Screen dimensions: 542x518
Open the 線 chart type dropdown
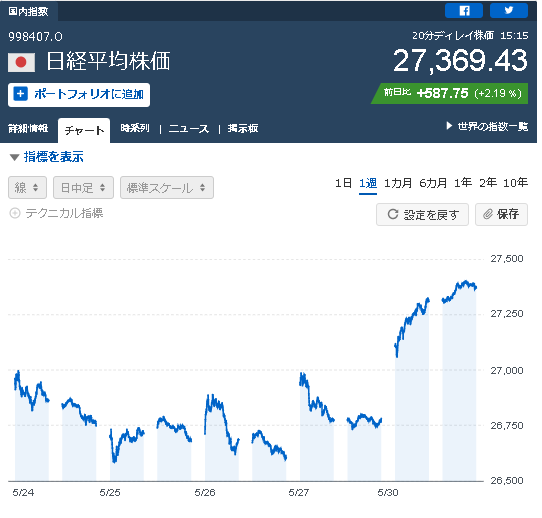27,188
